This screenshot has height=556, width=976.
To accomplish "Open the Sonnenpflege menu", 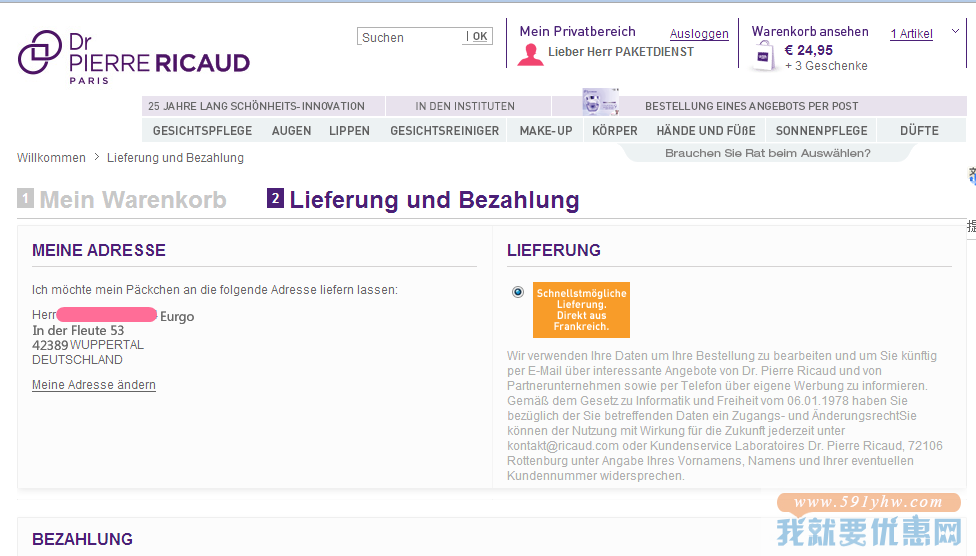I will [x=822, y=131].
